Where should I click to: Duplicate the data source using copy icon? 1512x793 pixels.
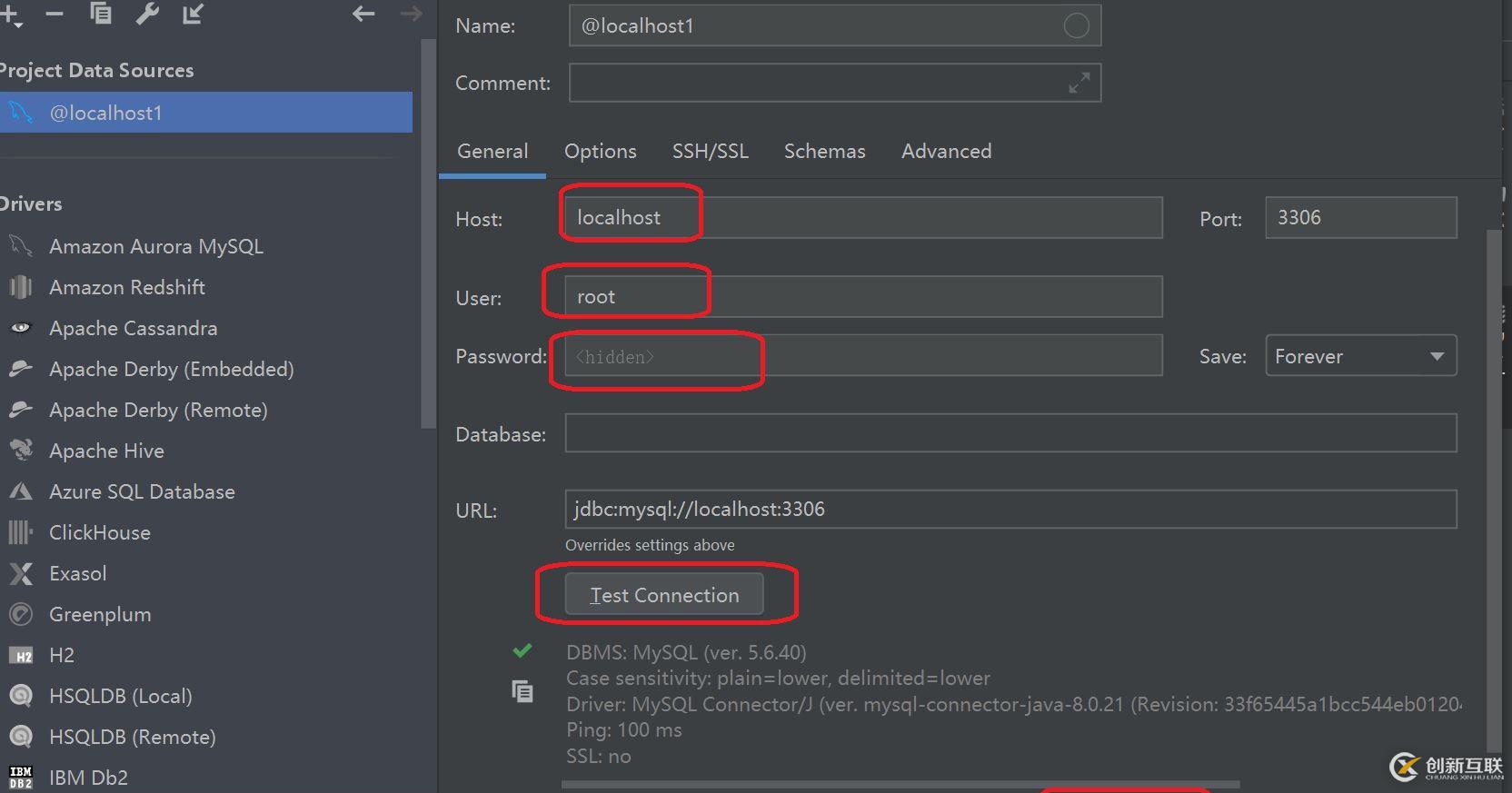click(101, 14)
